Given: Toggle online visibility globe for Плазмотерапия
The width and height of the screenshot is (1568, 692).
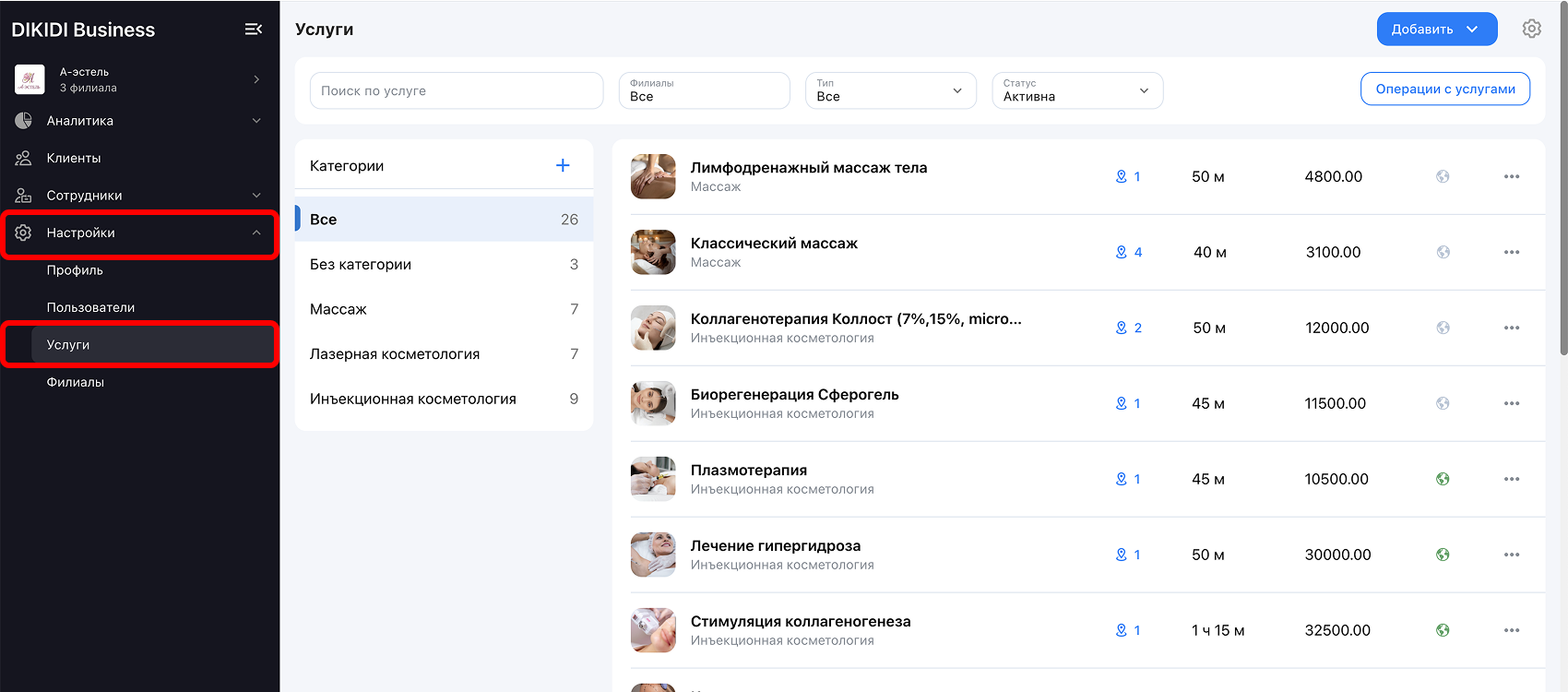Looking at the screenshot, I should point(1443,479).
